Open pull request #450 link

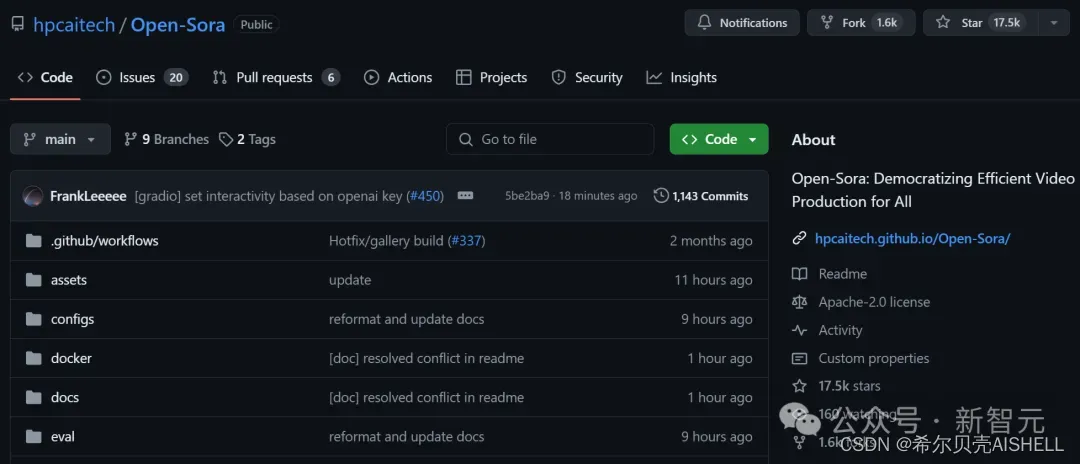pos(425,196)
